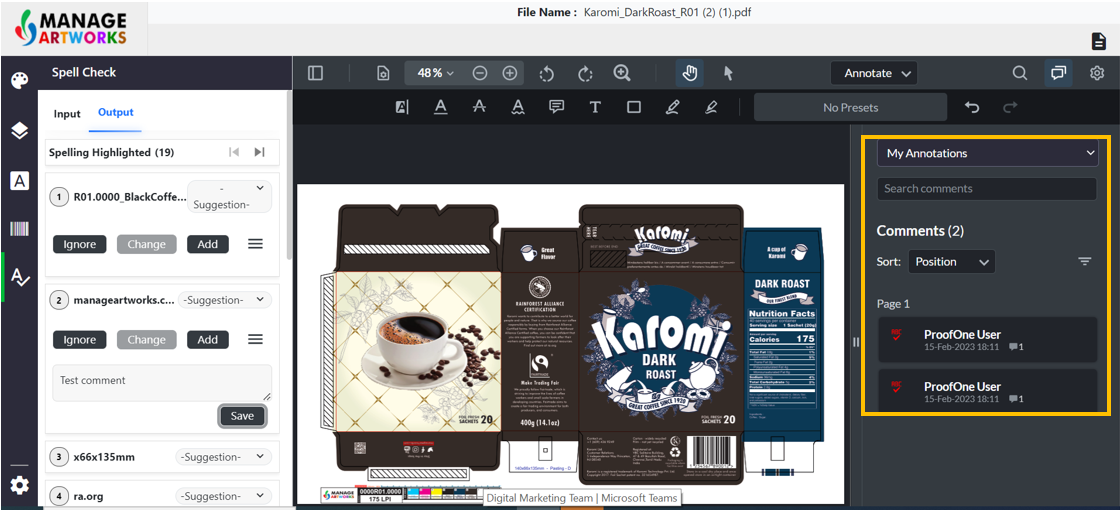Screen dimensions: 1120x513
Task: Click the Search comments field
Action: pyautogui.click(x=986, y=189)
